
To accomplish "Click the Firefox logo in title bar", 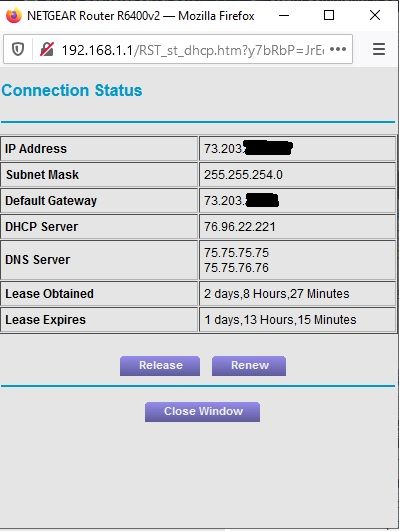I will (14, 16).
